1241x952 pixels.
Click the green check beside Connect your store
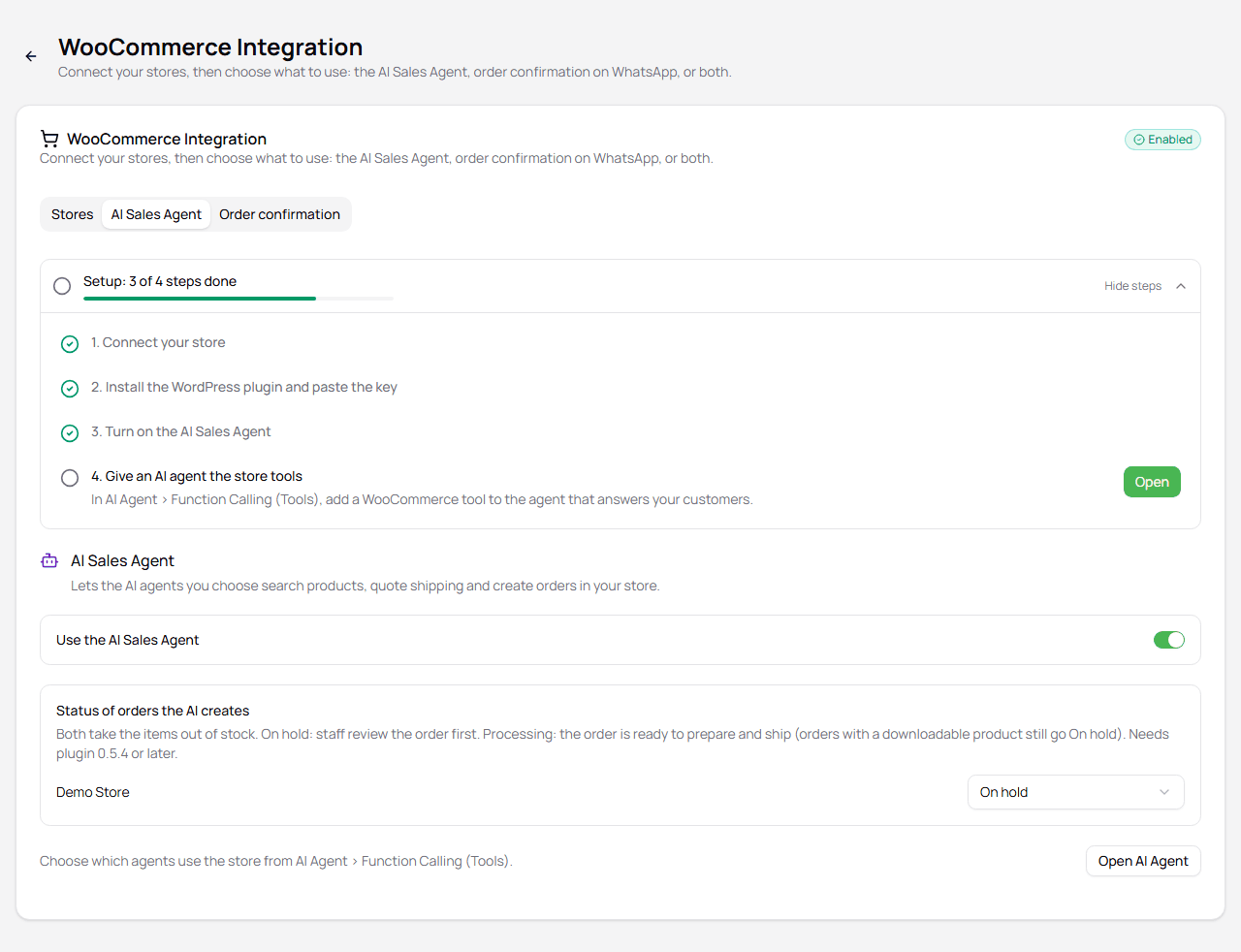(70, 344)
